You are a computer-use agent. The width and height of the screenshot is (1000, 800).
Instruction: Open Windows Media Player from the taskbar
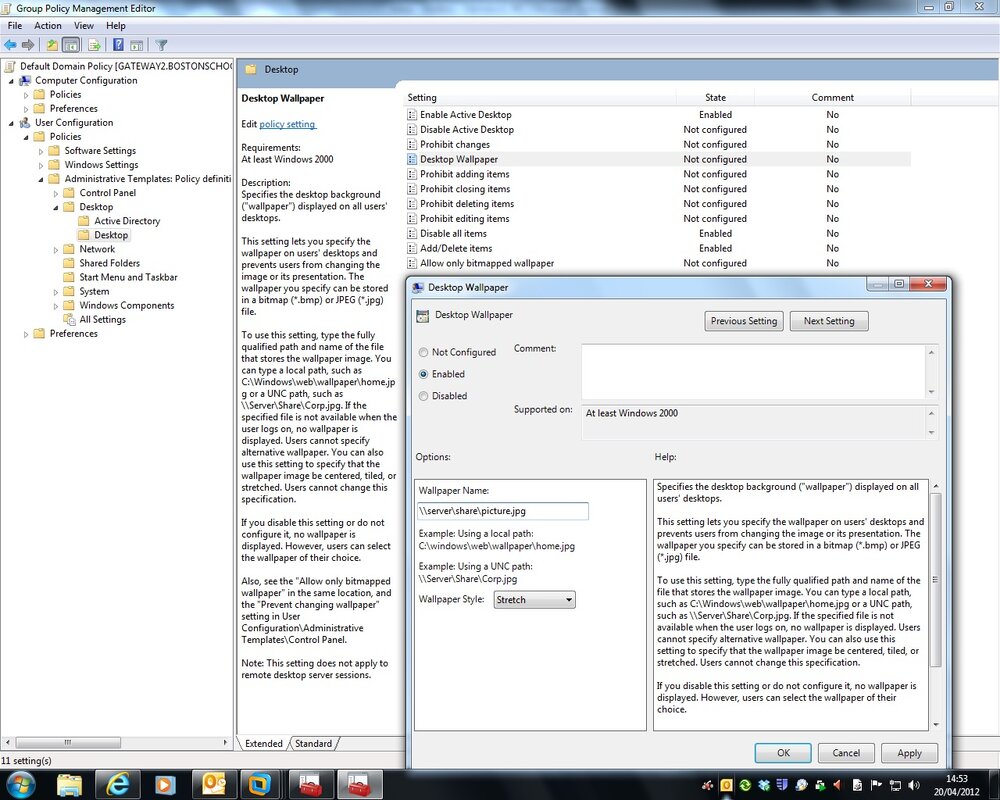point(165,785)
